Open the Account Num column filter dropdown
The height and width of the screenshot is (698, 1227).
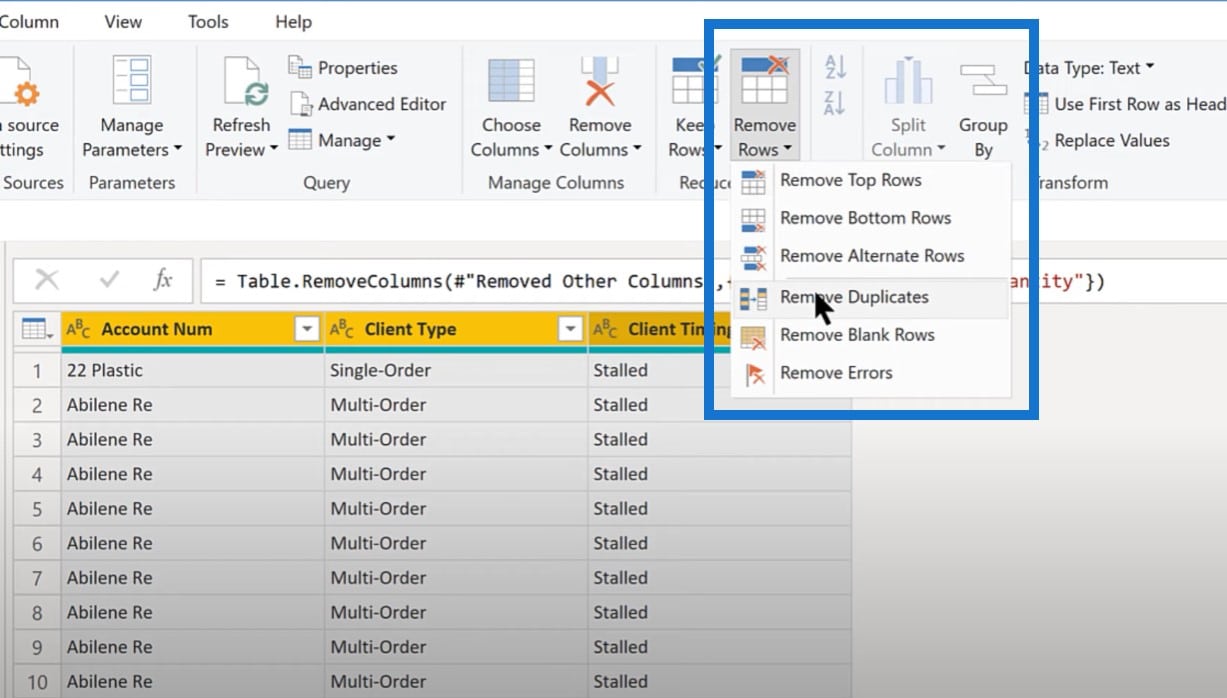pos(306,329)
